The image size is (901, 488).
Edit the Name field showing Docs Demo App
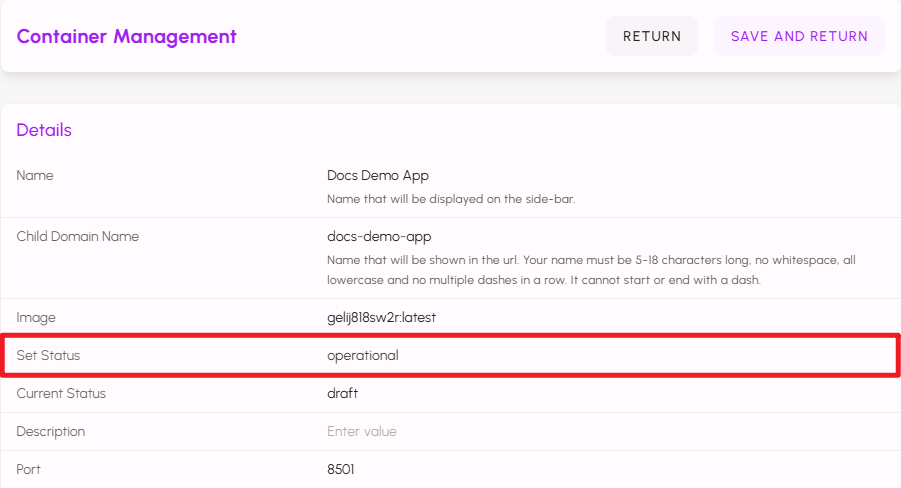pos(378,175)
